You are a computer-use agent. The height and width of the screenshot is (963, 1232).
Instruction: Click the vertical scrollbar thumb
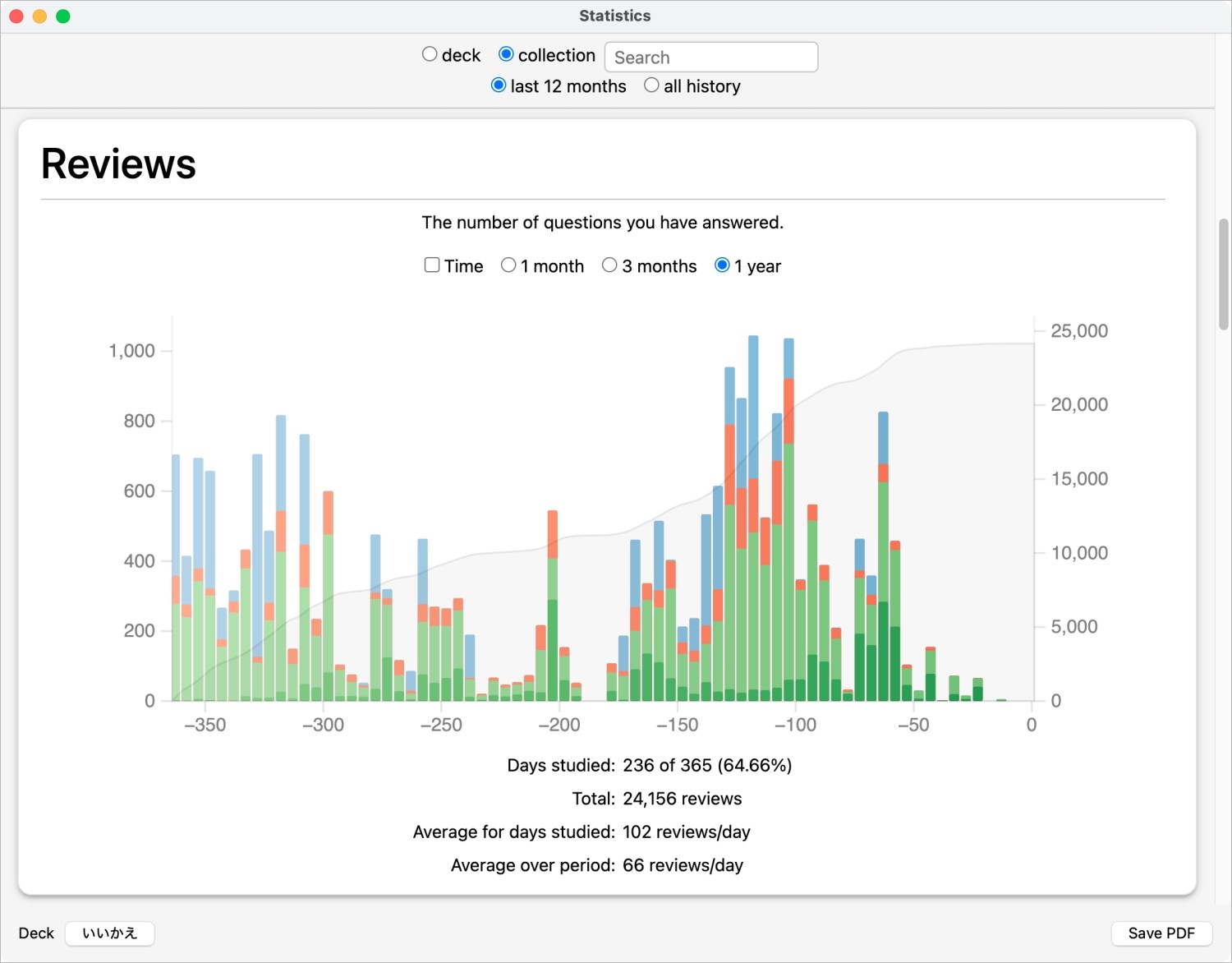pyautogui.click(x=1223, y=274)
